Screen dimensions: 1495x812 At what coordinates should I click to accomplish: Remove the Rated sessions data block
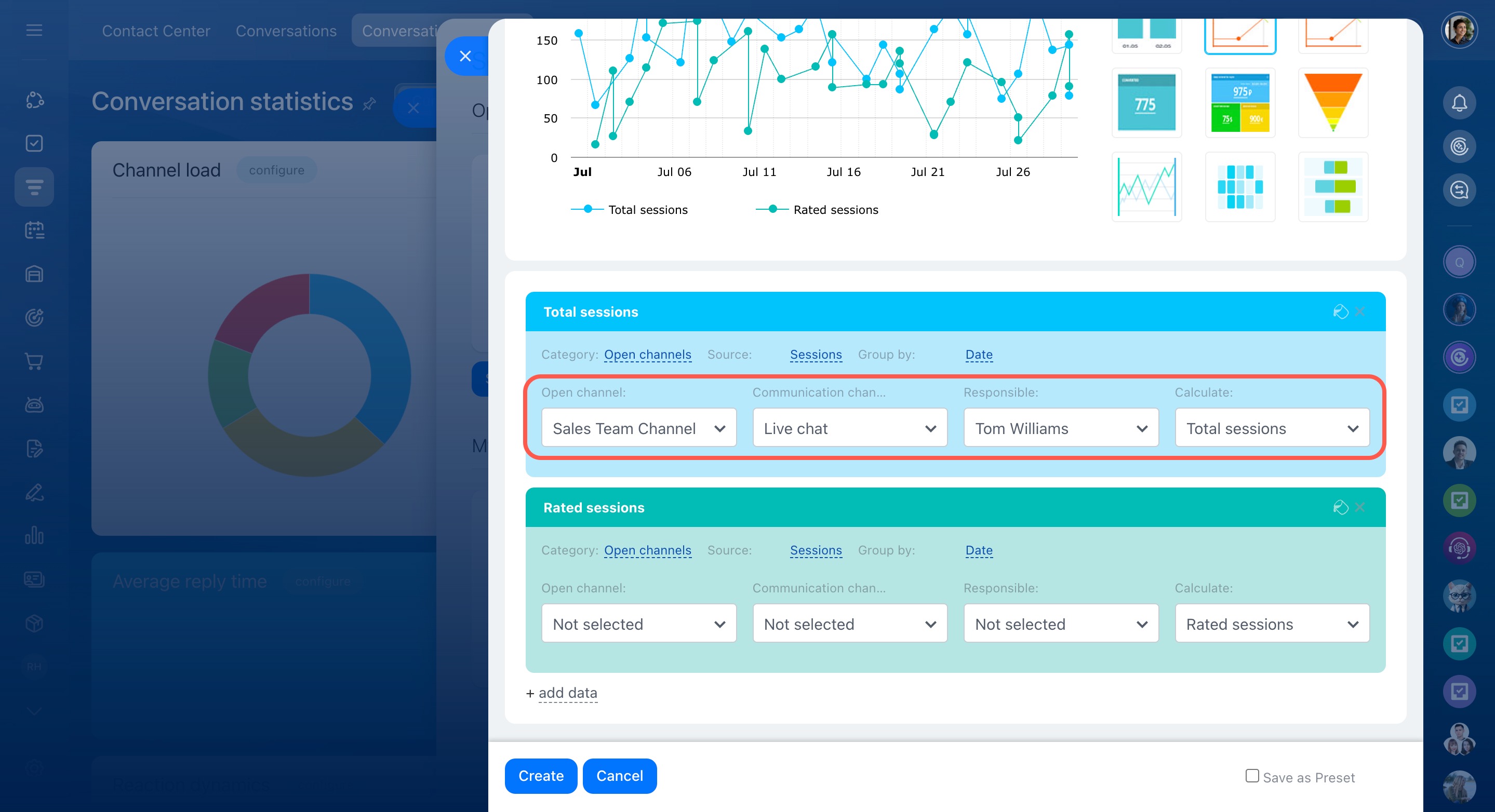tap(1360, 508)
